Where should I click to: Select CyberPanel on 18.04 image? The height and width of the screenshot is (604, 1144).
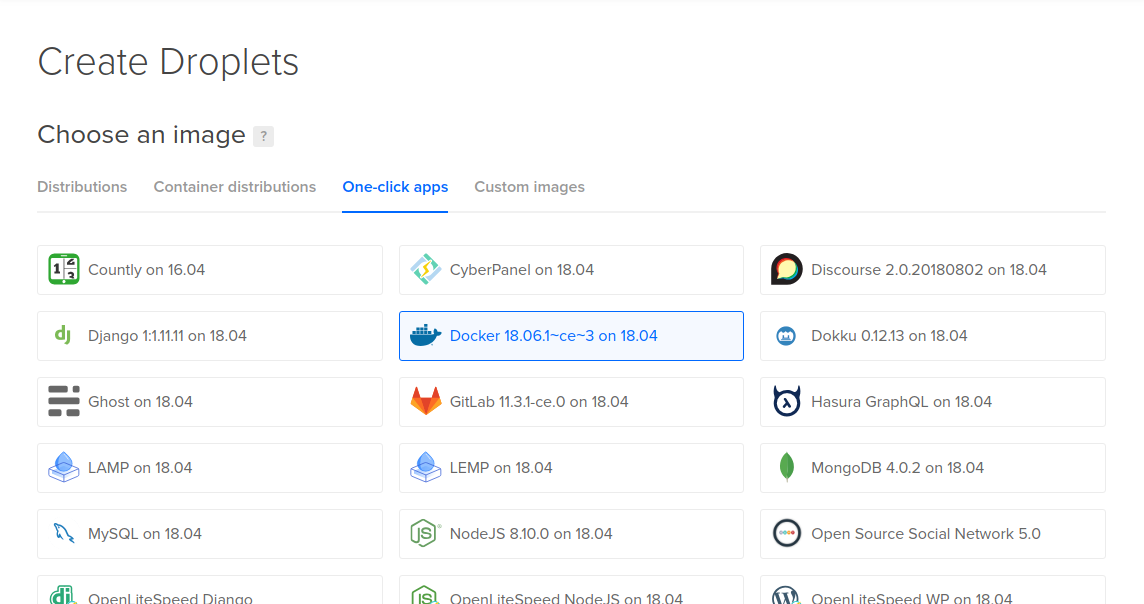tap(571, 270)
